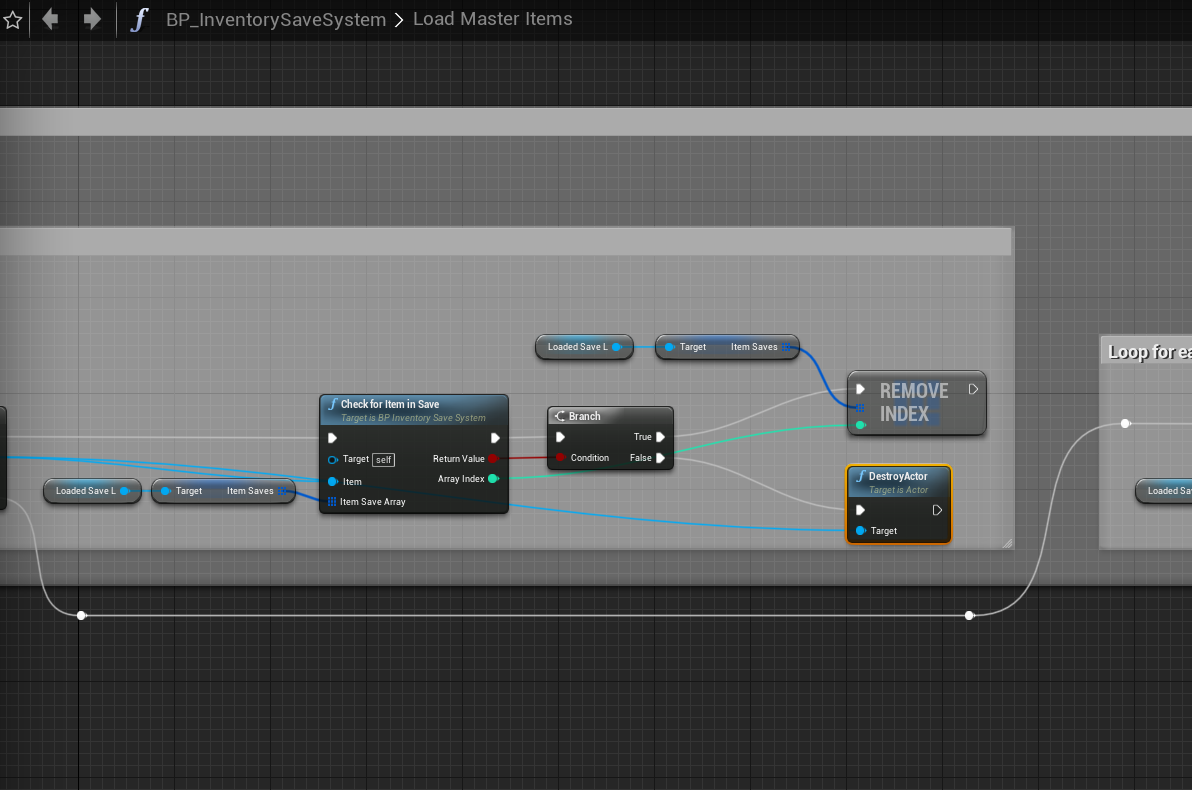1192x790 pixels.
Task: Click the Branch True output pin
Action: tap(661, 437)
